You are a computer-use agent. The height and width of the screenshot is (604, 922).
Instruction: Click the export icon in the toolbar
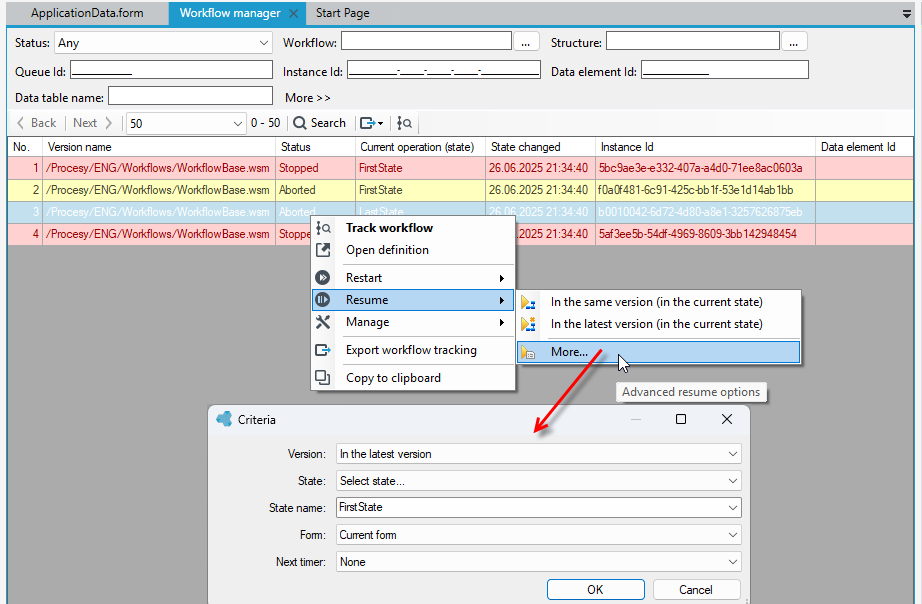coord(371,123)
